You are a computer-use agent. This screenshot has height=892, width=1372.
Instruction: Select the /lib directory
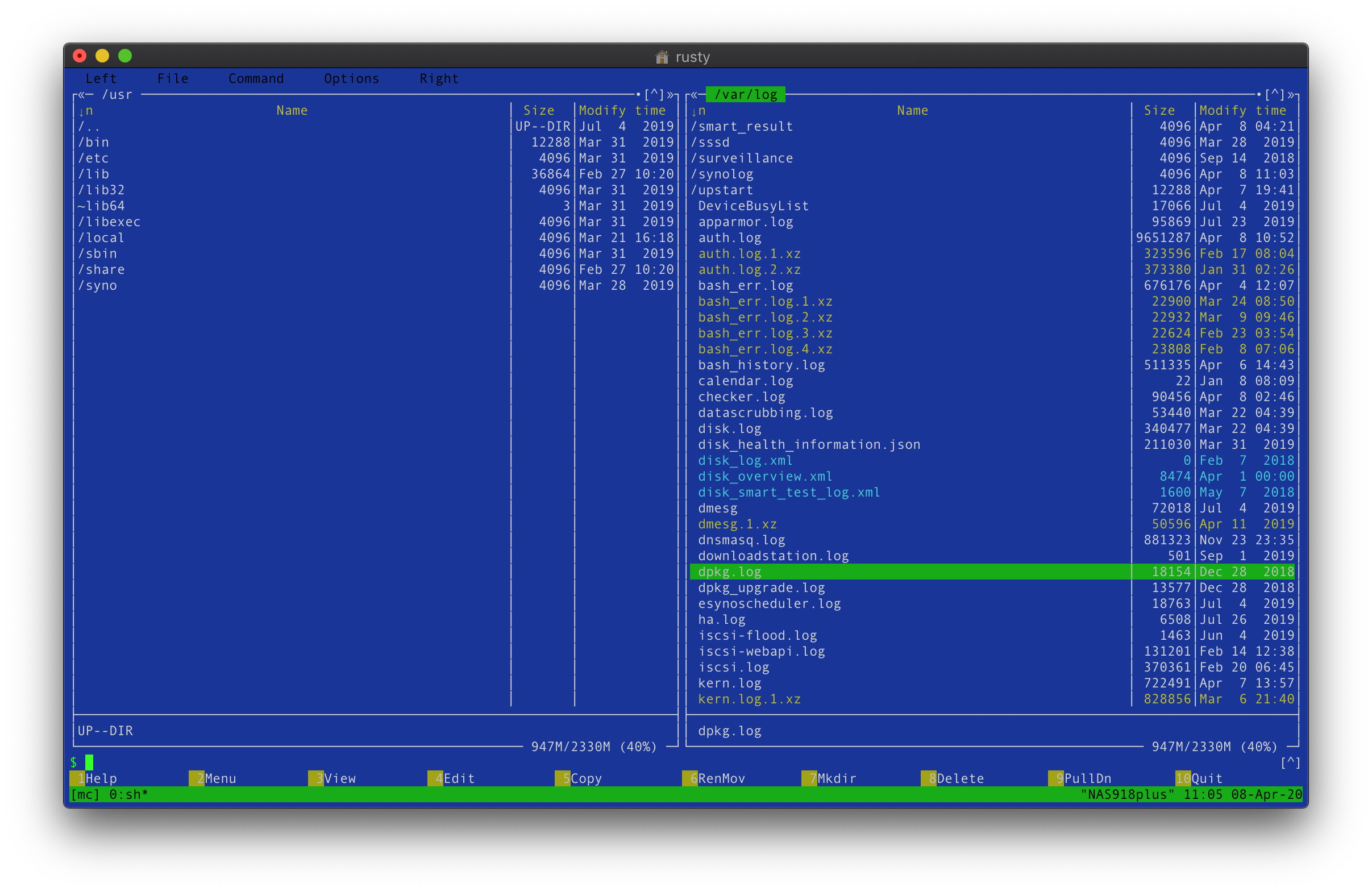pos(375,174)
